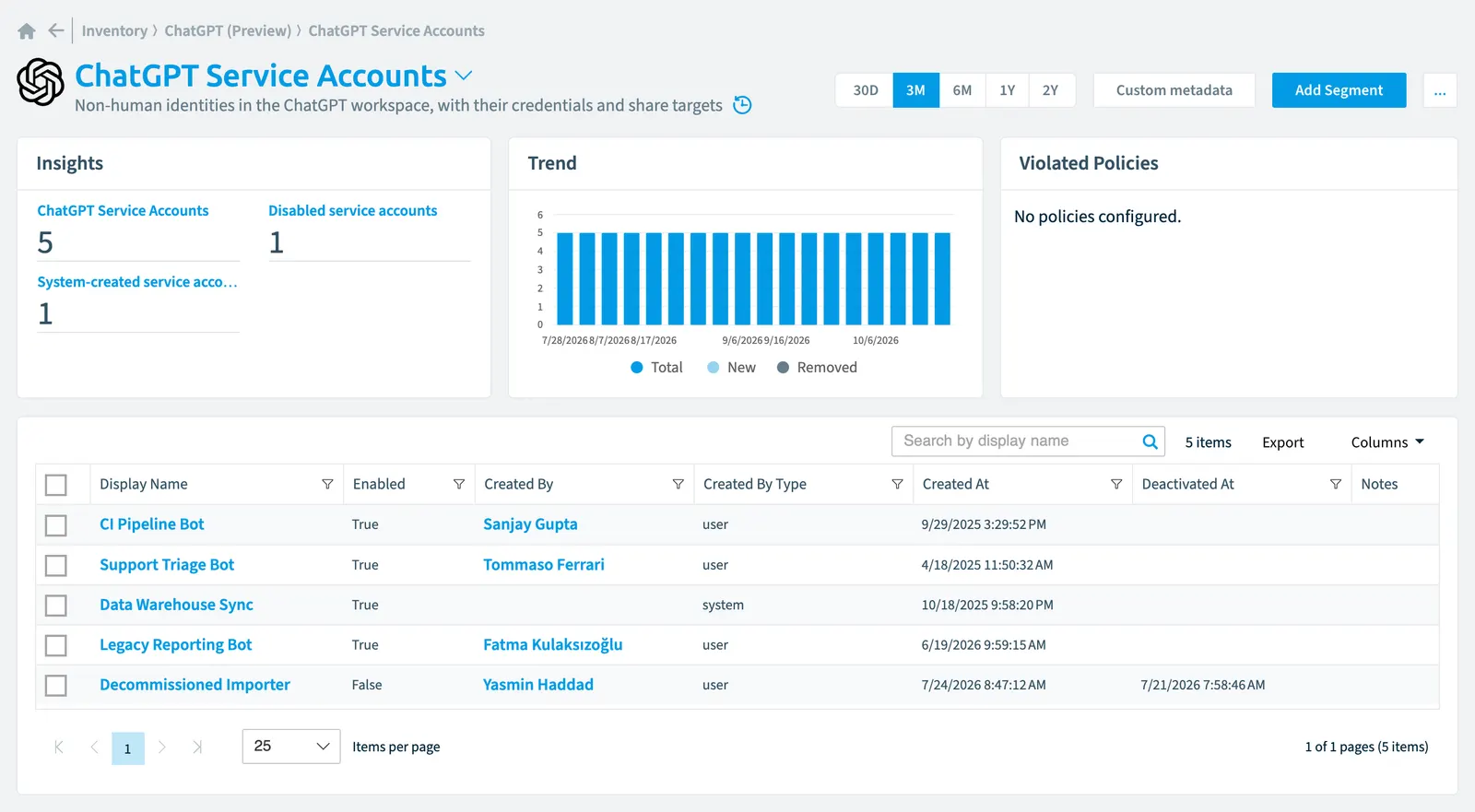Export the service accounts table
The width and height of the screenshot is (1475, 812).
pyautogui.click(x=1283, y=442)
